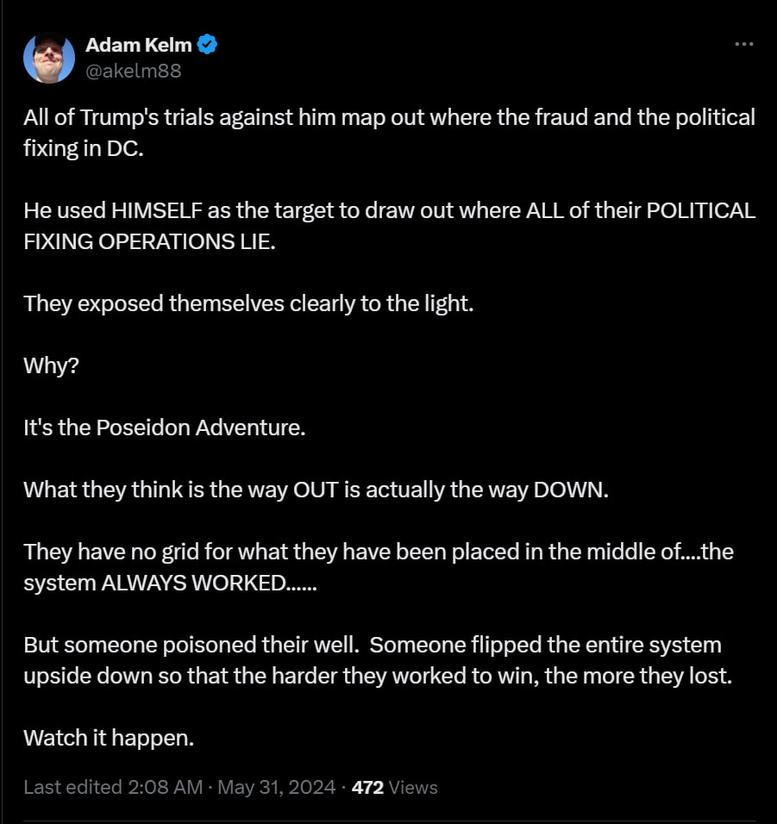Click the line They exposed themselves clearly
Viewport: 777px width, 824px height.
point(248,303)
